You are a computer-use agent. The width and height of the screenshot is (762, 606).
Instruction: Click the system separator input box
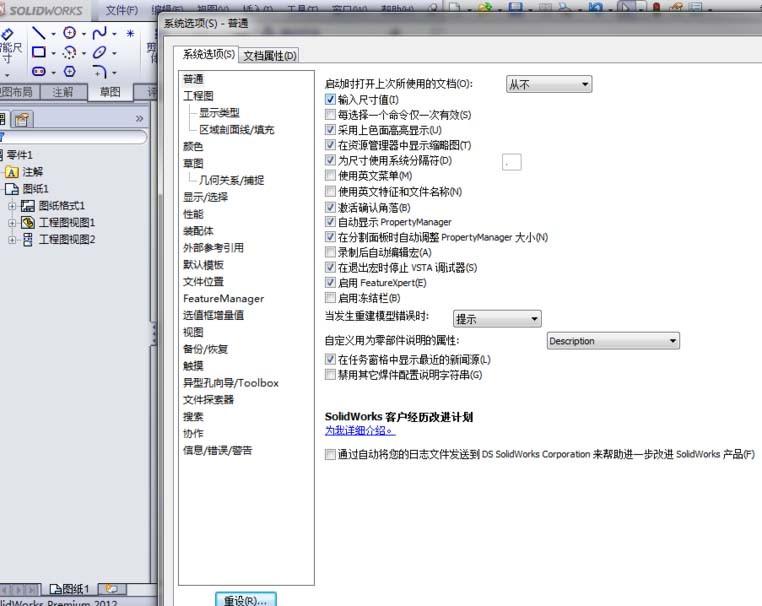pyautogui.click(x=511, y=162)
